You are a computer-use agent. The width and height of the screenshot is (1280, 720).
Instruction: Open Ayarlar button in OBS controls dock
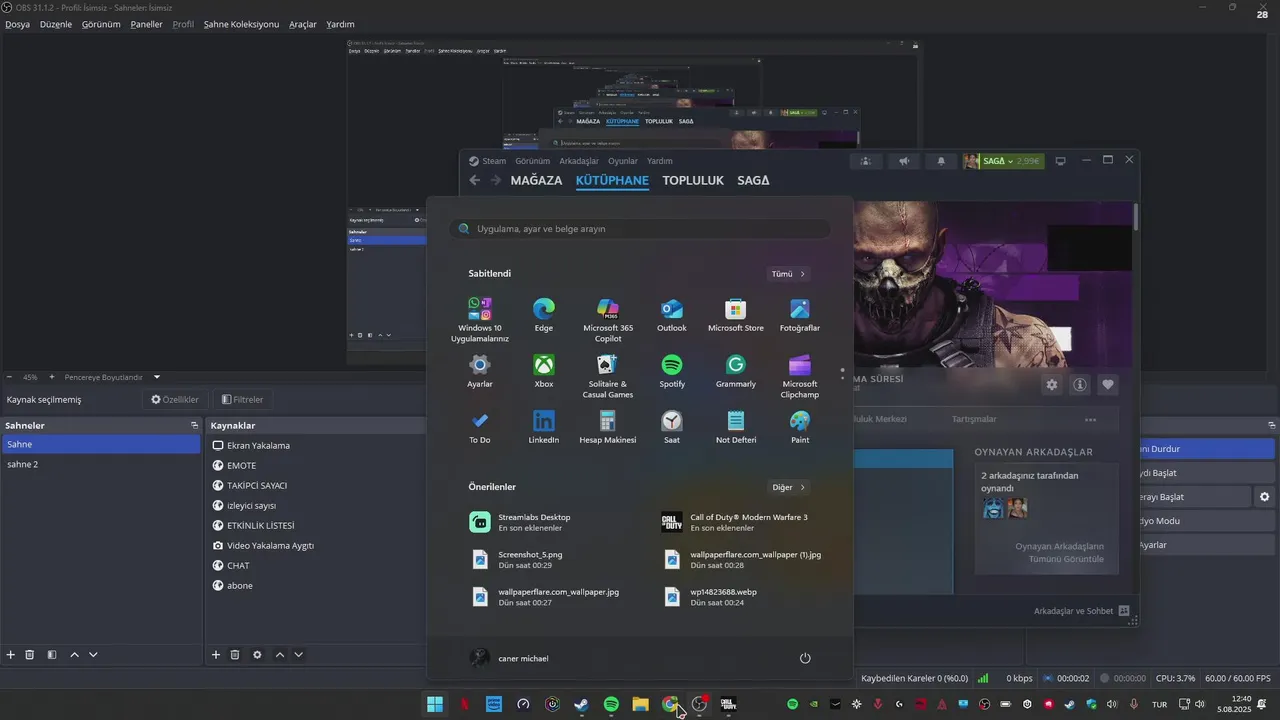point(1207,545)
